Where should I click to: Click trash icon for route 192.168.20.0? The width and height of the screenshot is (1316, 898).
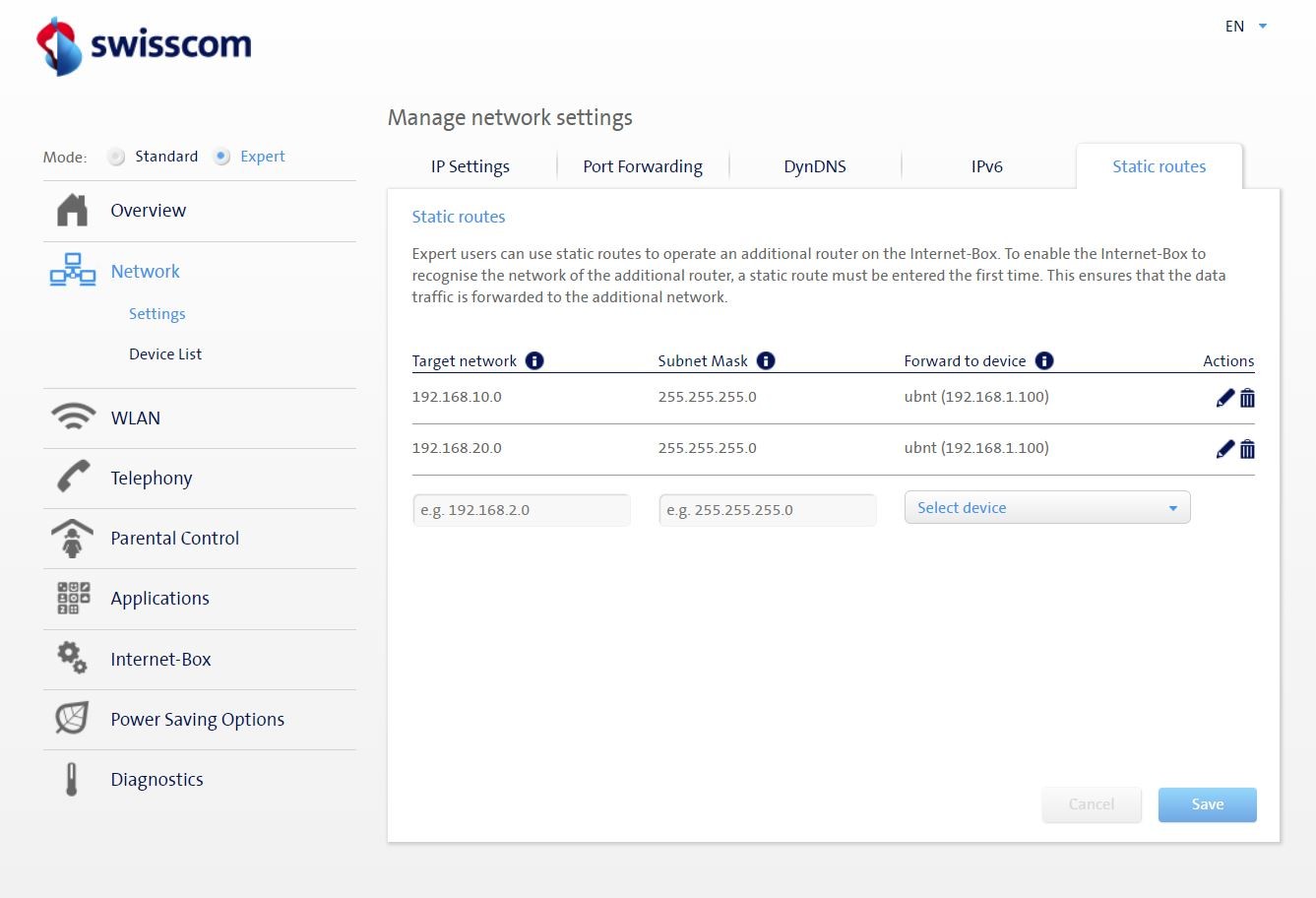[x=1247, y=449]
